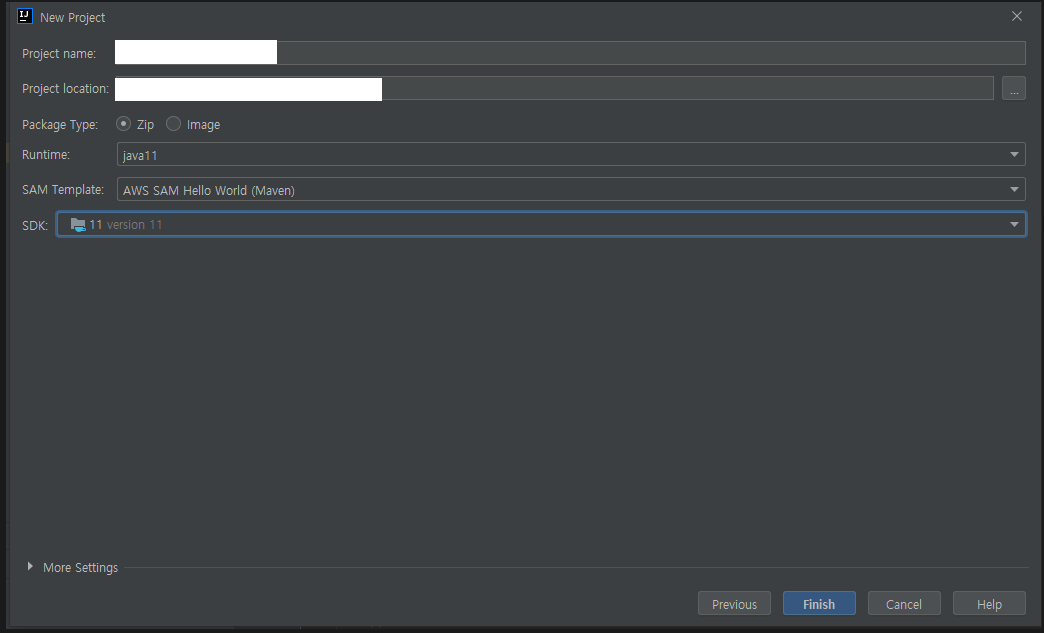The height and width of the screenshot is (633, 1044).
Task: Click the 'Runtime:' label
Action: click(x=46, y=154)
